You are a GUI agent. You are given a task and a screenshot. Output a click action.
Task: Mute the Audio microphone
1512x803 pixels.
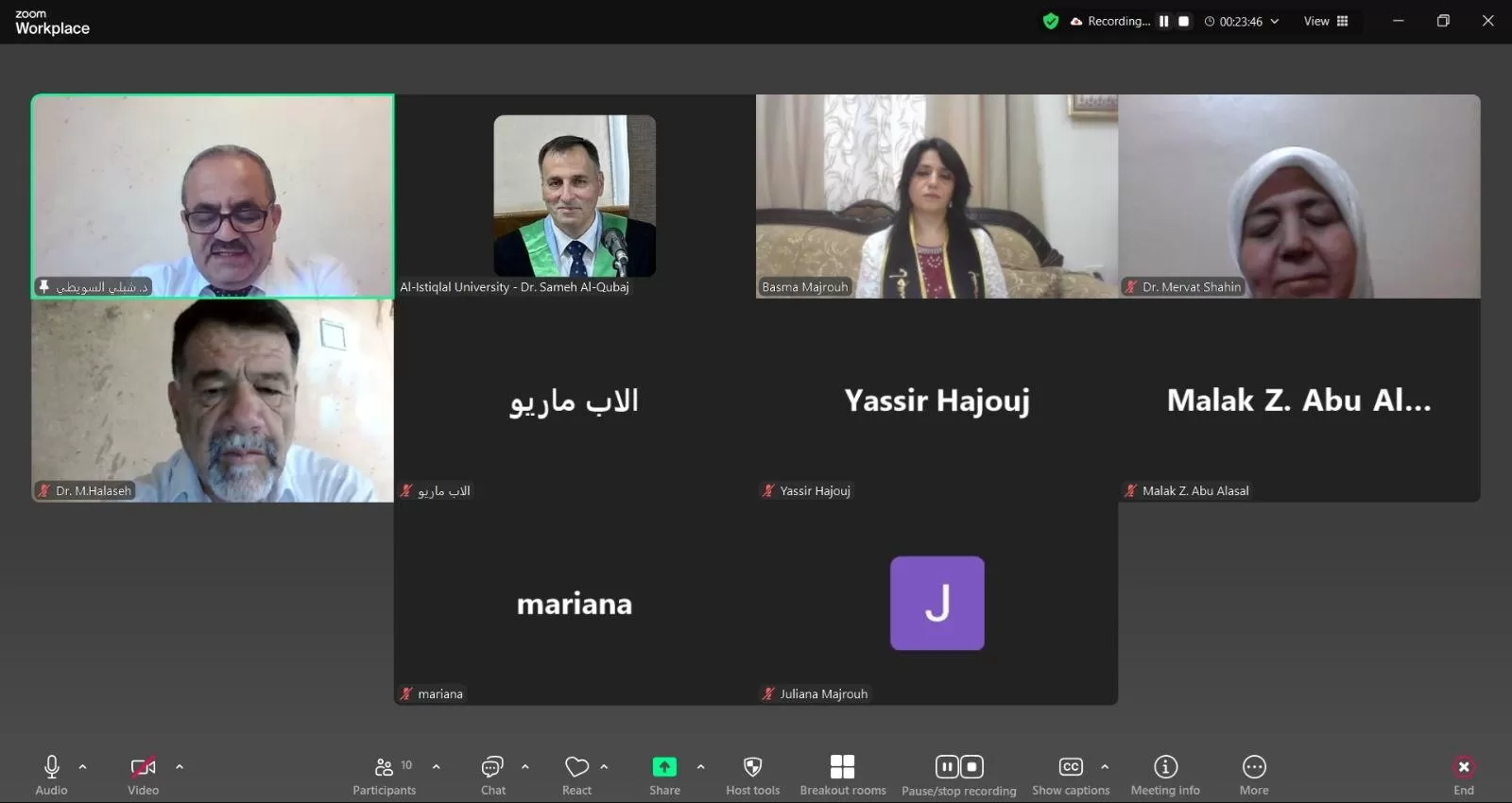(52, 775)
